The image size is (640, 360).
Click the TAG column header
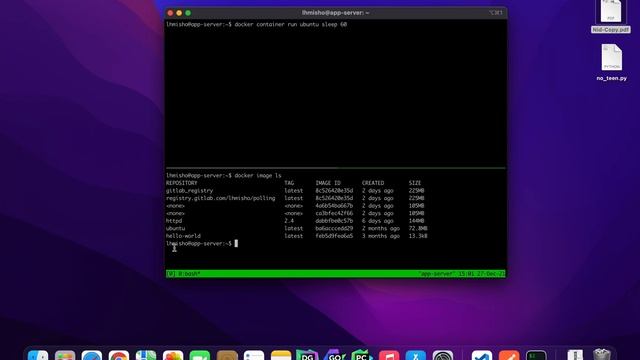[289, 183]
